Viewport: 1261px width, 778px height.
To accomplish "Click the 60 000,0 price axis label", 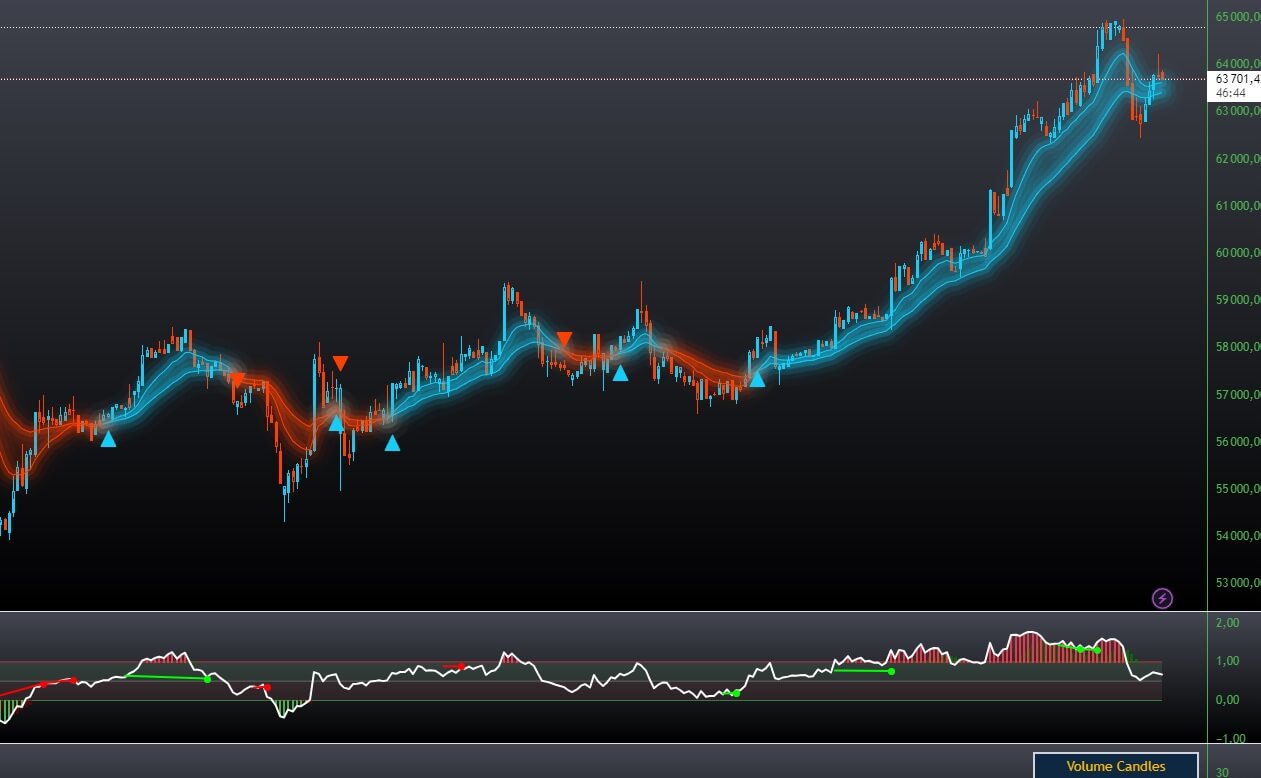I will (x=1238, y=253).
